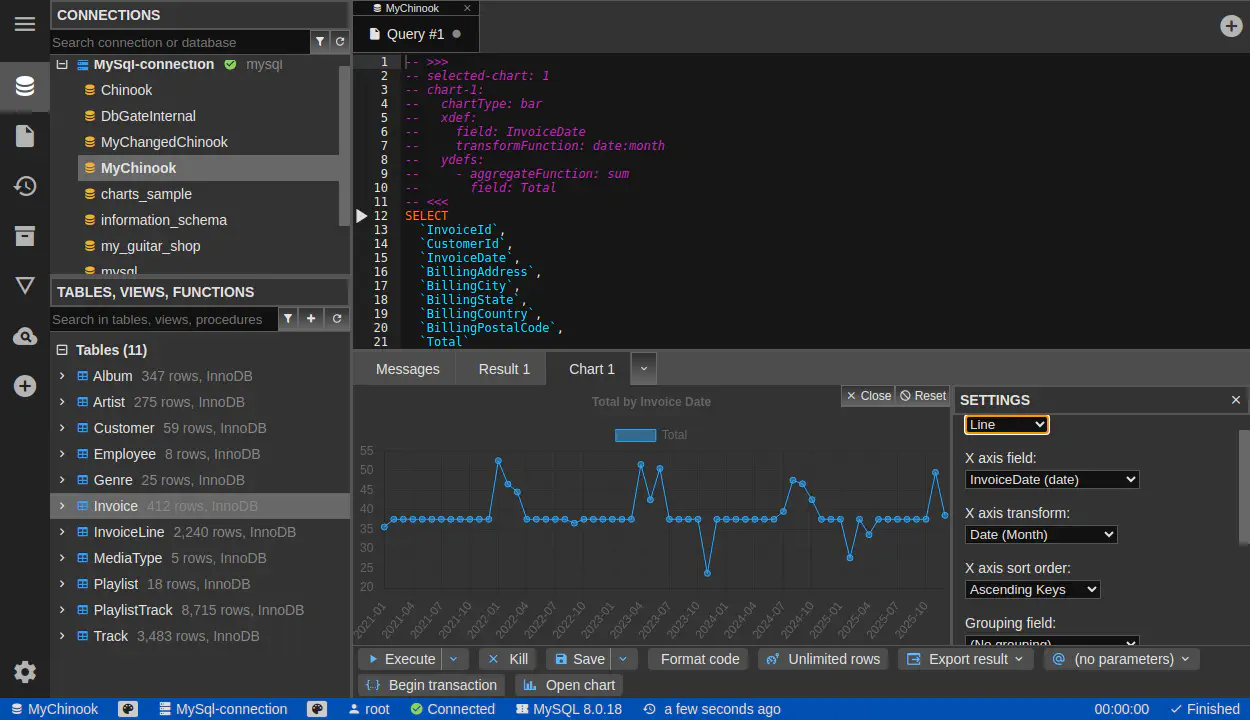Refresh the tables list
The image size is (1250, 720).
point(337,319)
